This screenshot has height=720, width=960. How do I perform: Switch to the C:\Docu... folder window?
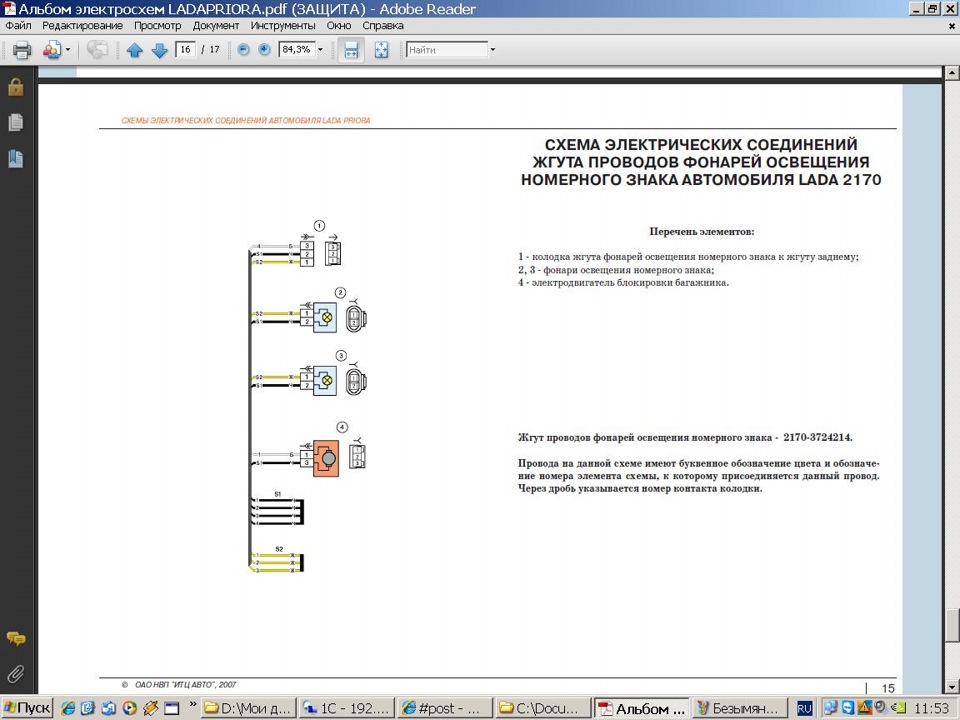point(545,708)
